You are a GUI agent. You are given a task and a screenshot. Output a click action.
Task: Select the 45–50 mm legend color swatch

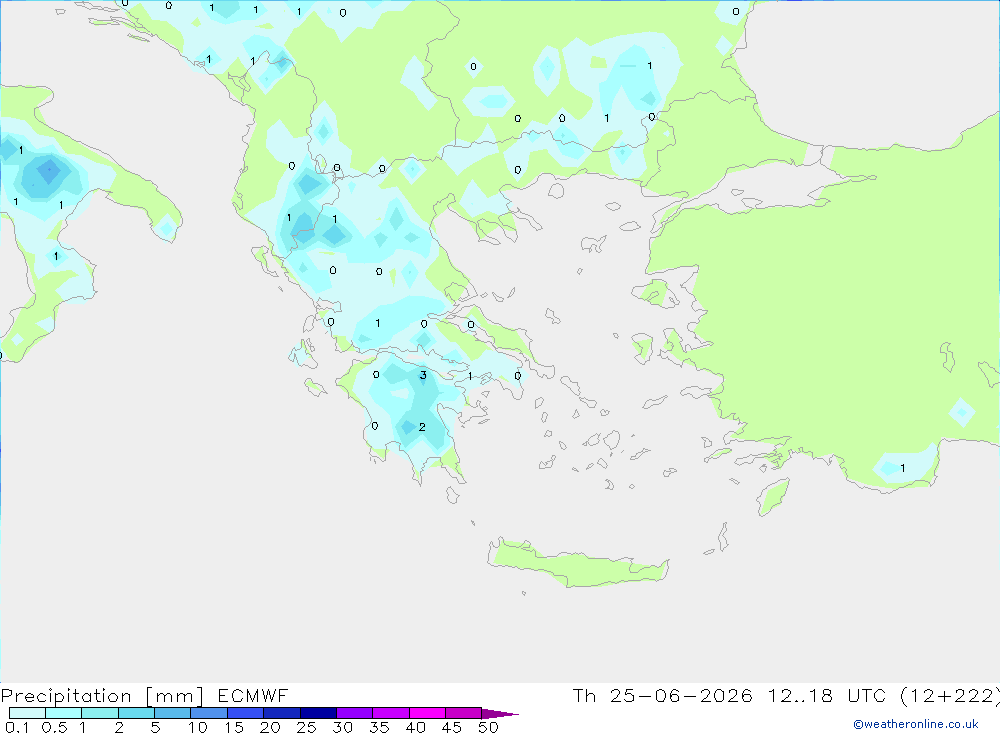[463, 713]
